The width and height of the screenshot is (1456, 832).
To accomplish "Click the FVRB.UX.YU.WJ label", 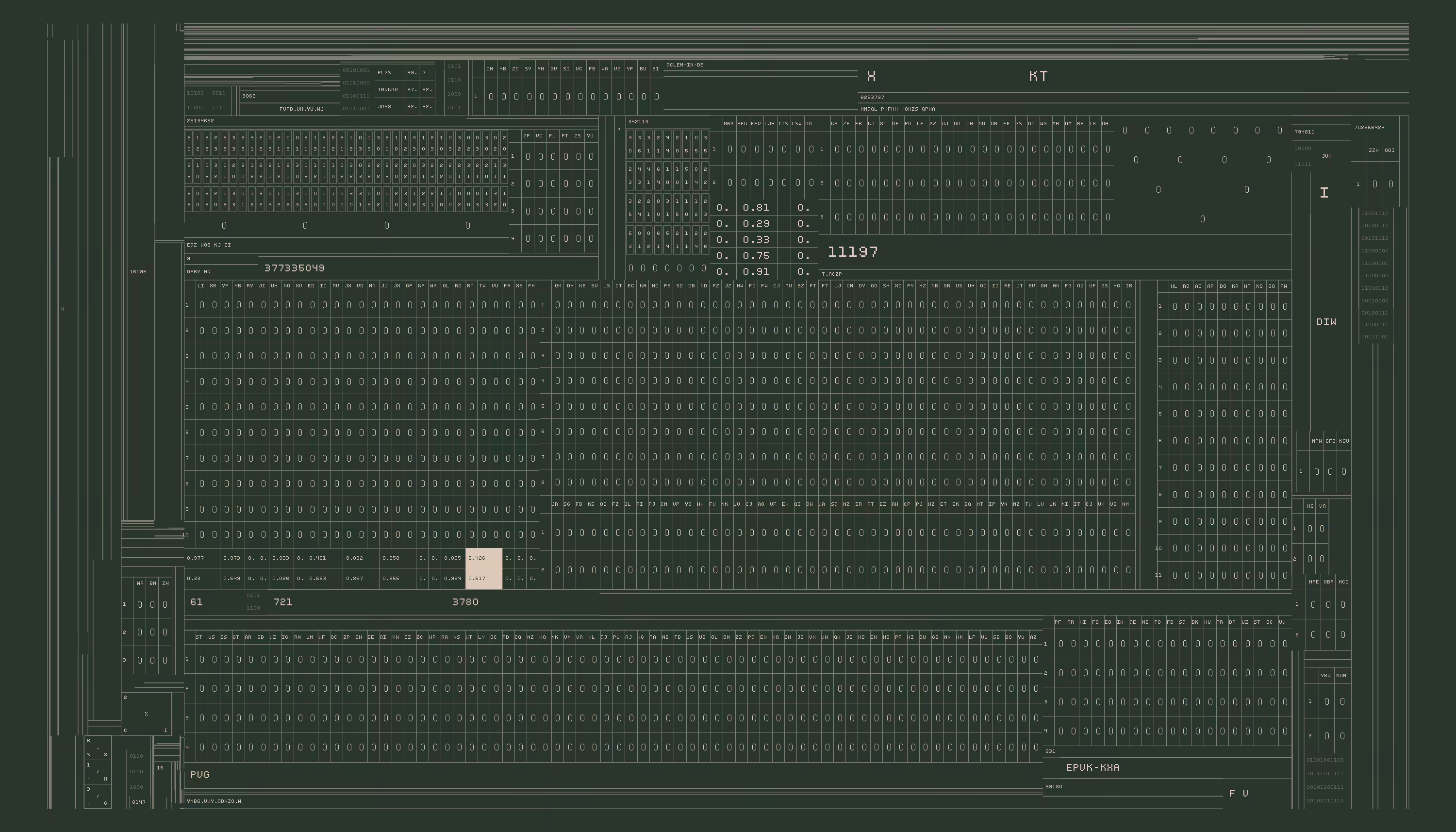I will [x=301, y=109].
